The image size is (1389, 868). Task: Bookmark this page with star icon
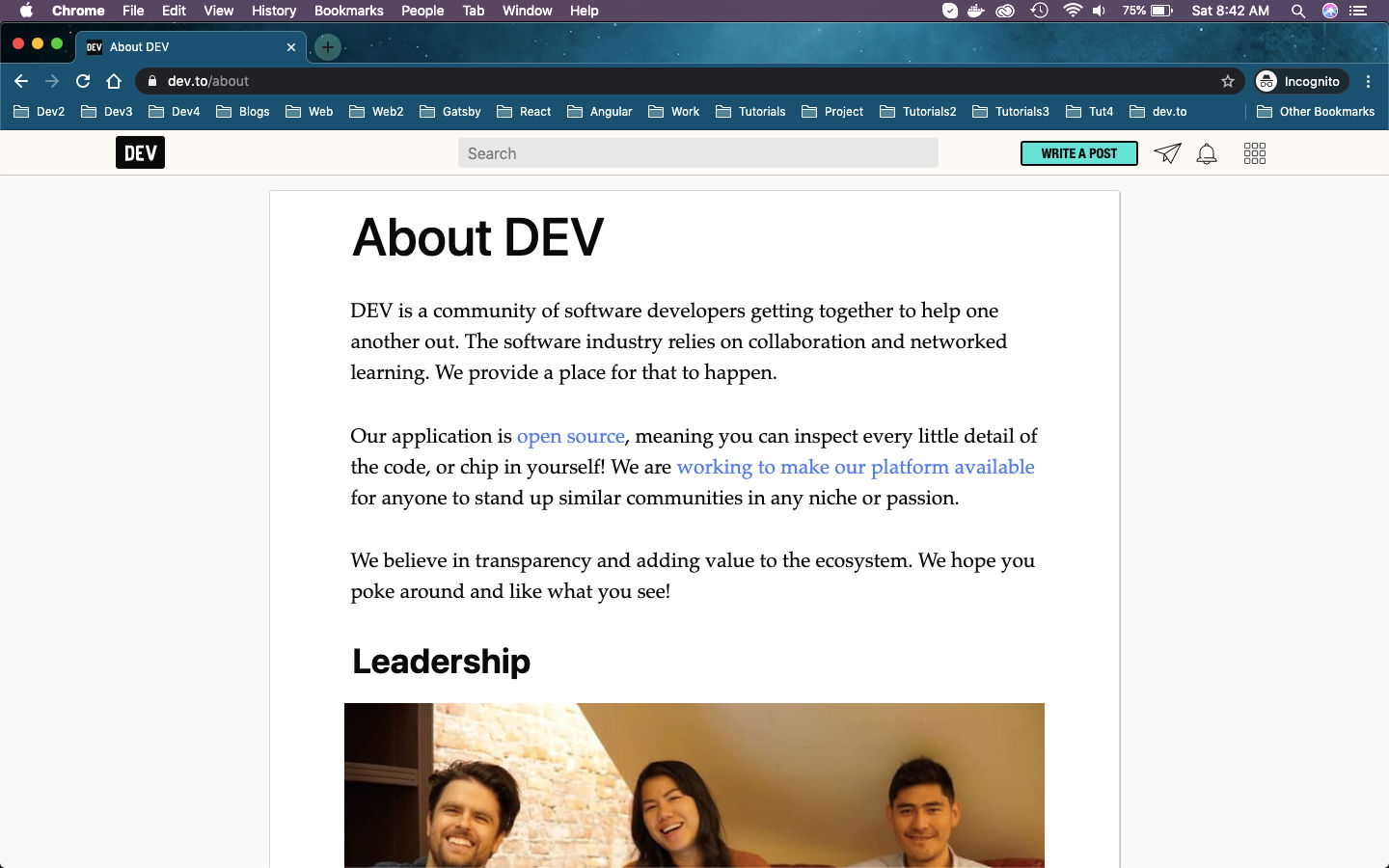[1228, 81]
